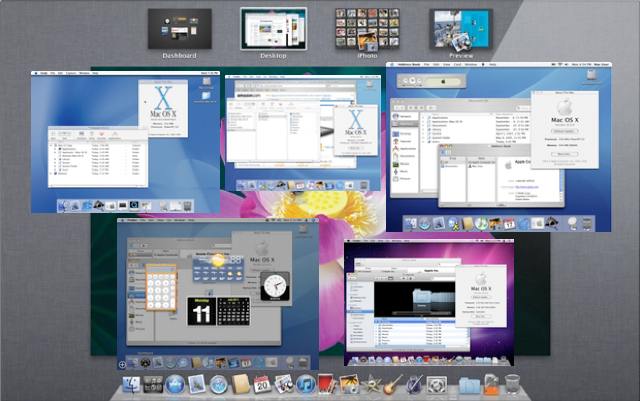
Task: Open the documents stack beside Trash
Action: click(x=491, y=385)
